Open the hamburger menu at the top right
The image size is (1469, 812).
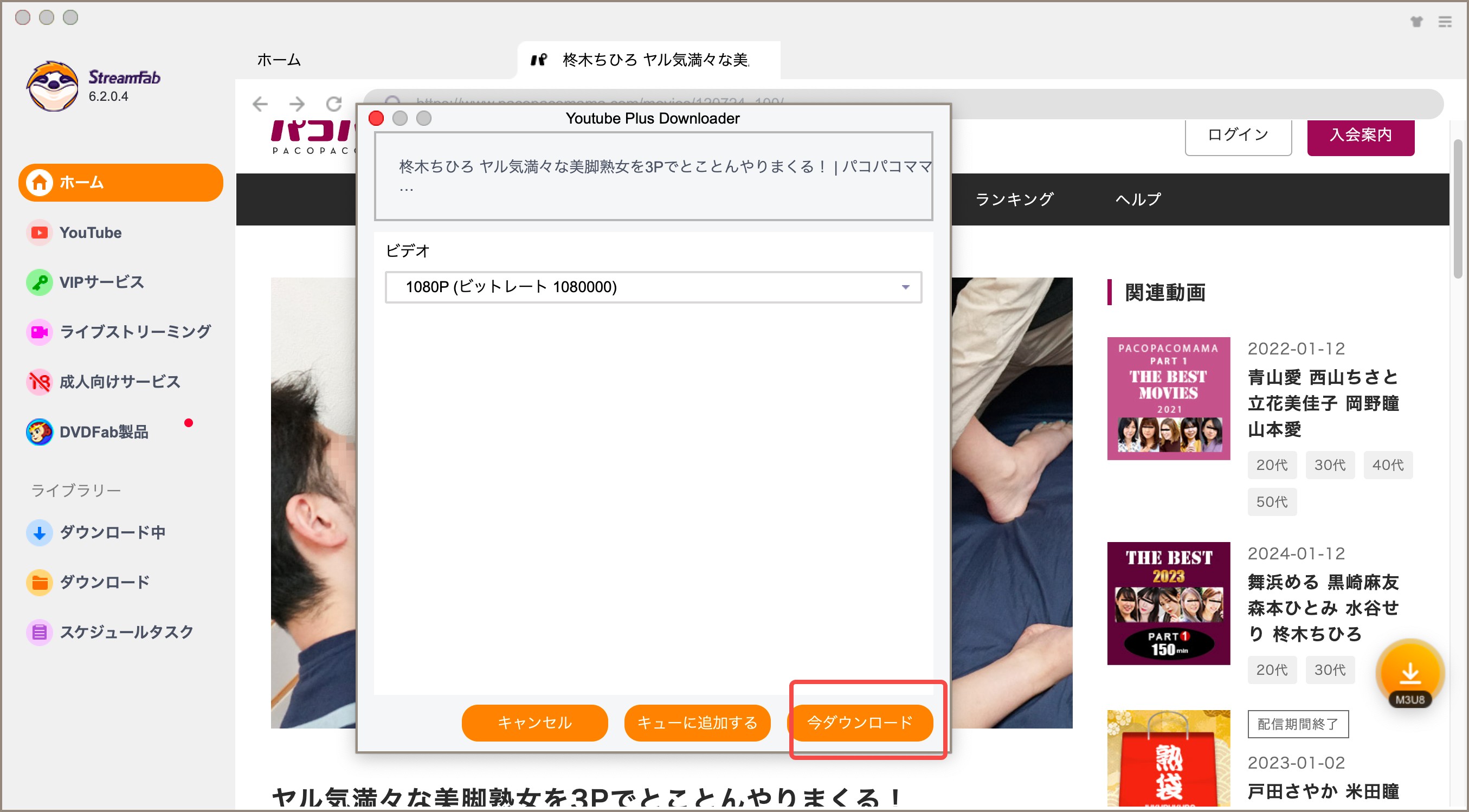pyautogui.click(x=1445, y=22)
